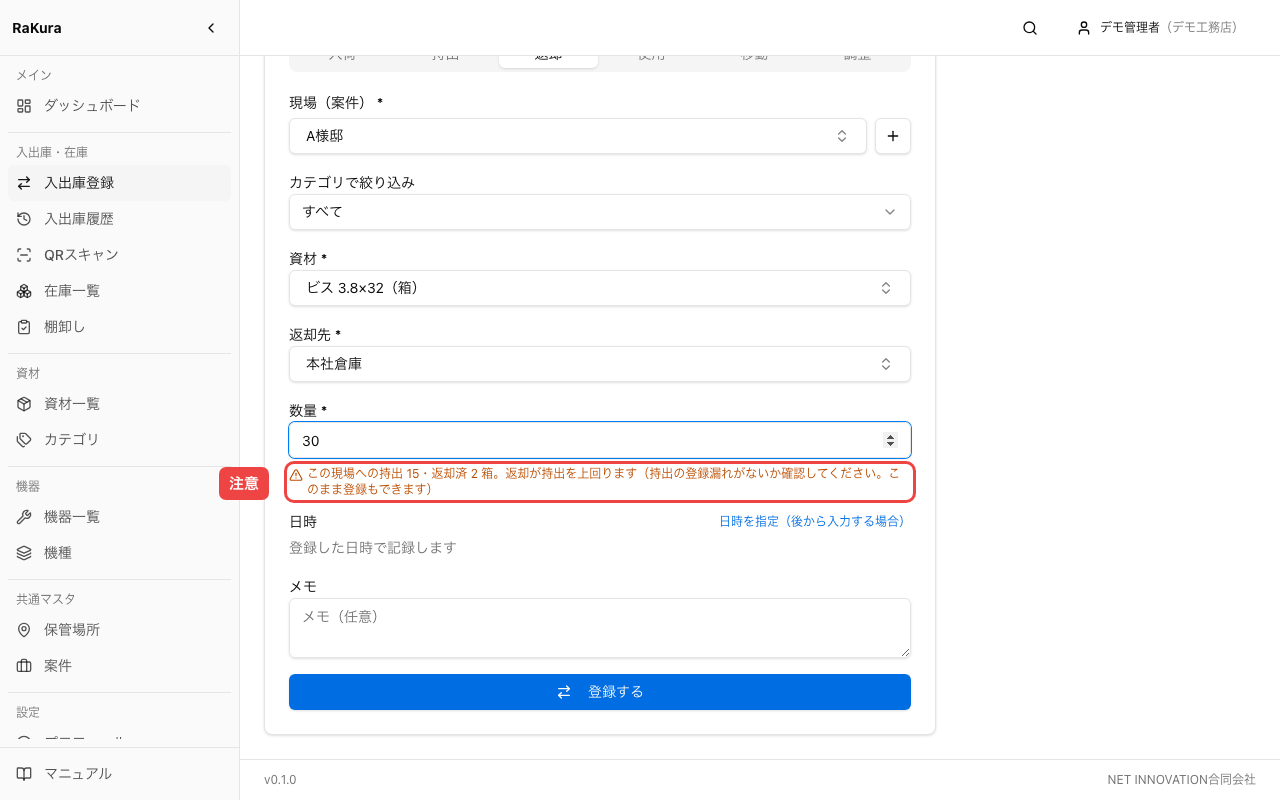Viewport: 1280px width, 800px height.
Task: Open 入出庫履歴 page
Action: tap(119, 219)
